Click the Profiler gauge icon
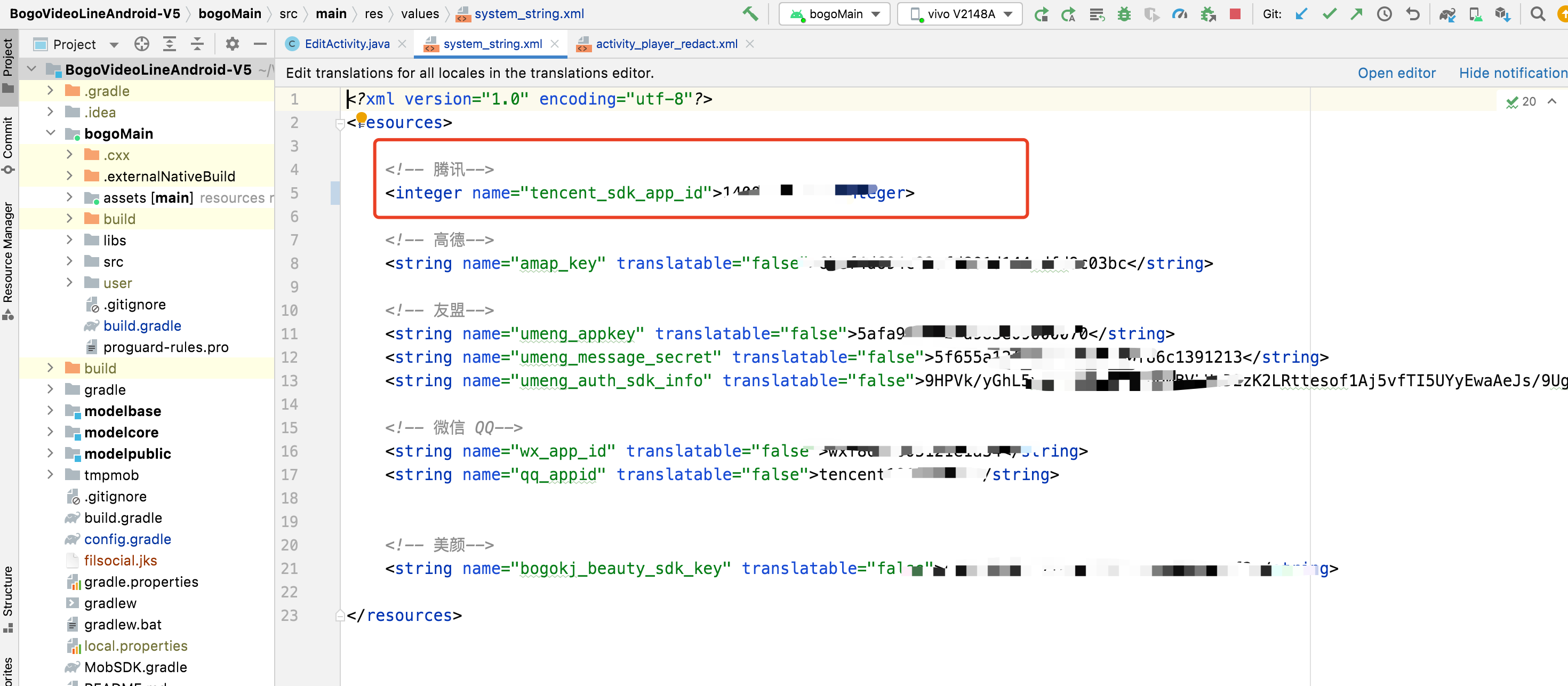 (x=1180, y=13)
